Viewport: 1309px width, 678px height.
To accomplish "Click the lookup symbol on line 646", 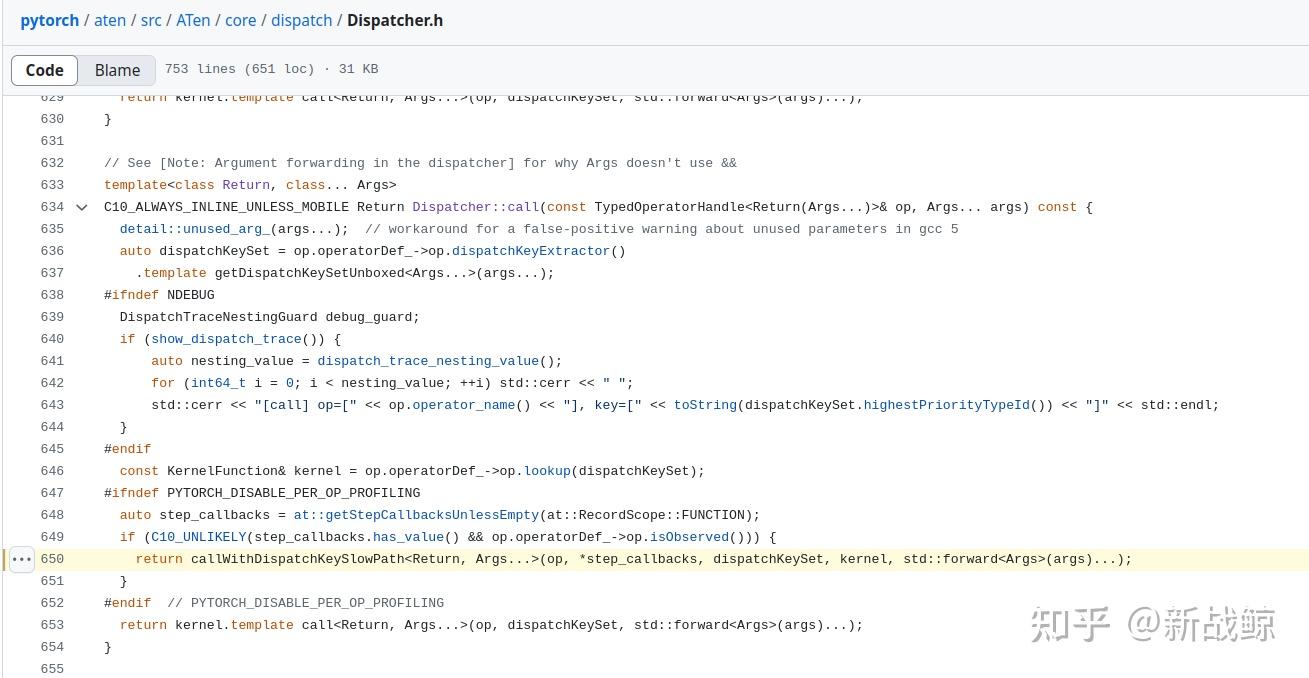I will coord(547,471).
